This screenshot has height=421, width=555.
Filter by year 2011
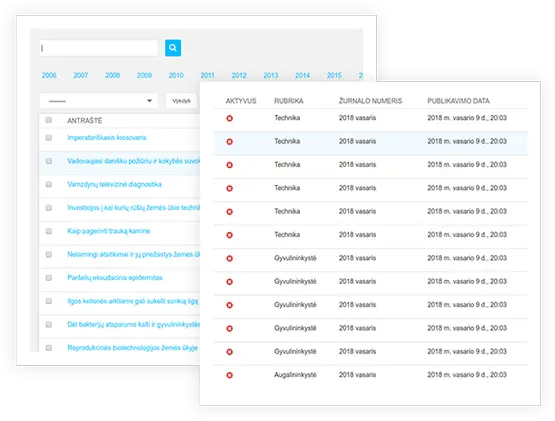tap(207, 75)
